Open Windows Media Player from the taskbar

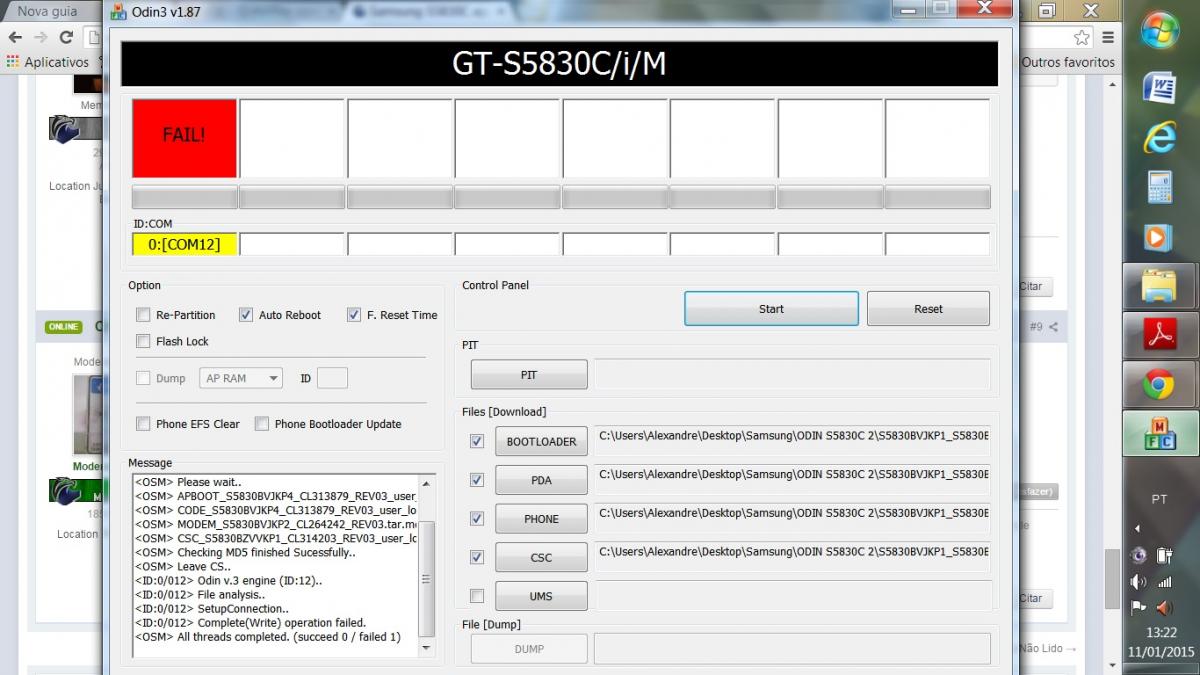(1160, 238)
